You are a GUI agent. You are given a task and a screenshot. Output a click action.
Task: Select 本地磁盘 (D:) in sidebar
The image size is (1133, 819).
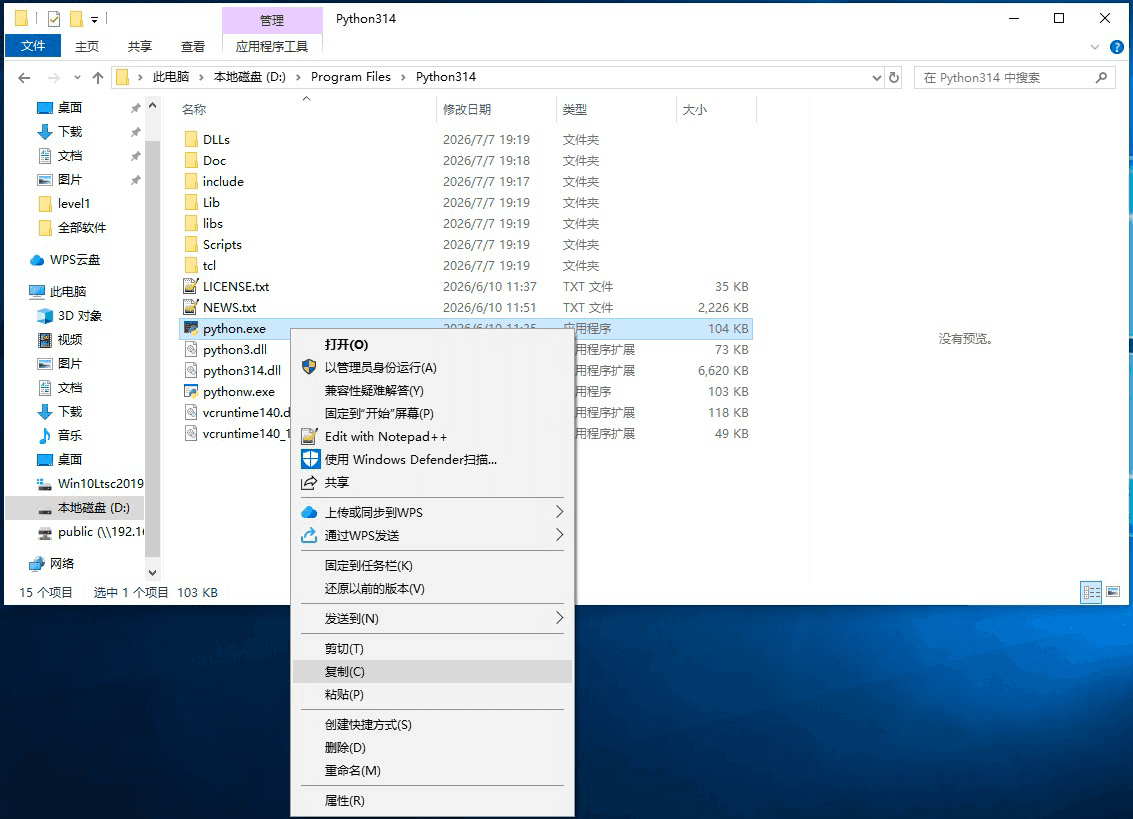[x=74, y=508]
